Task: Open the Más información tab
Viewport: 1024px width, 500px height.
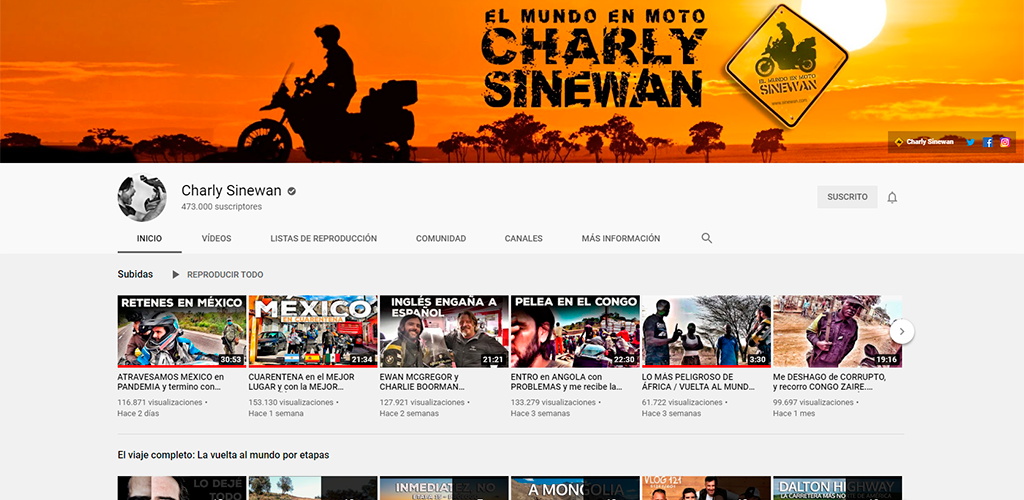Action: point(621,239)
